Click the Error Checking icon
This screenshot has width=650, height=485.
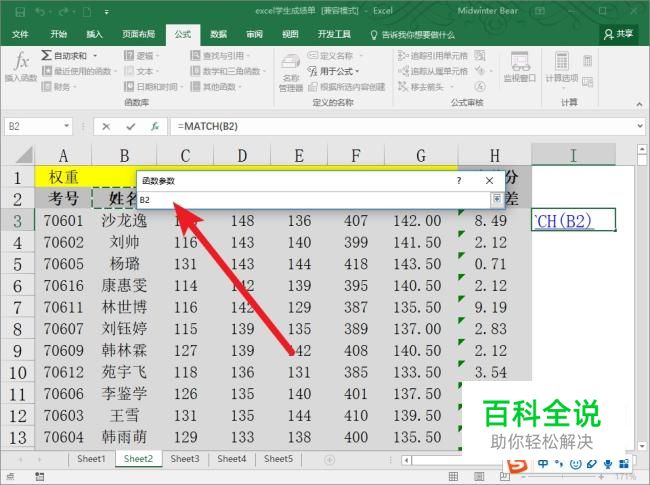click(480, 71)
